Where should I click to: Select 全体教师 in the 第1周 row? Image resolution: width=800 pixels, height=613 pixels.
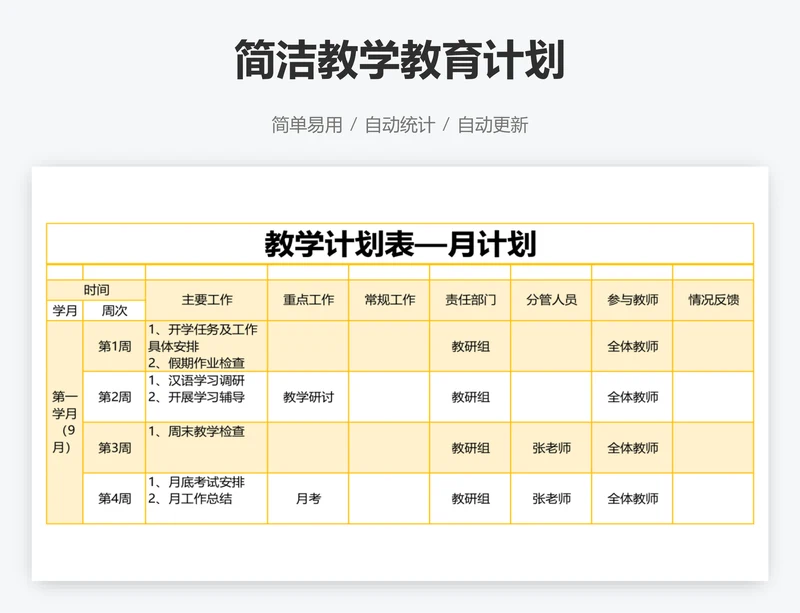[x=633, y=346]
